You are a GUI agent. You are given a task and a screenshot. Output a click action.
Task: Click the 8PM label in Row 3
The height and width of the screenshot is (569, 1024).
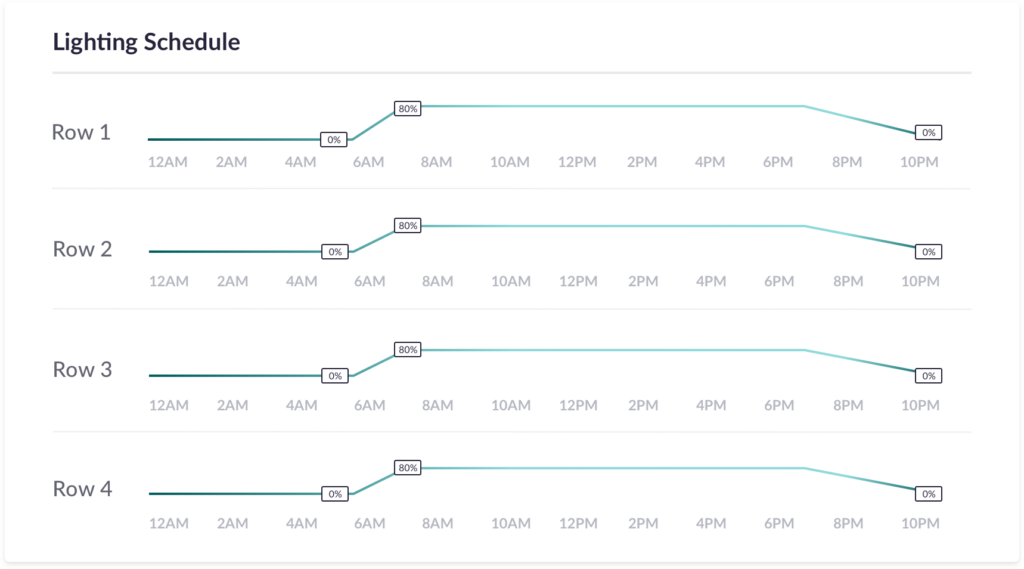848,405
